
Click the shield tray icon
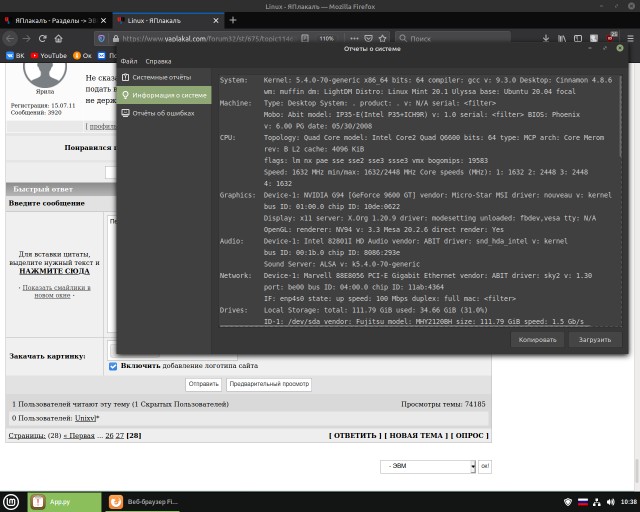point(567,502)
